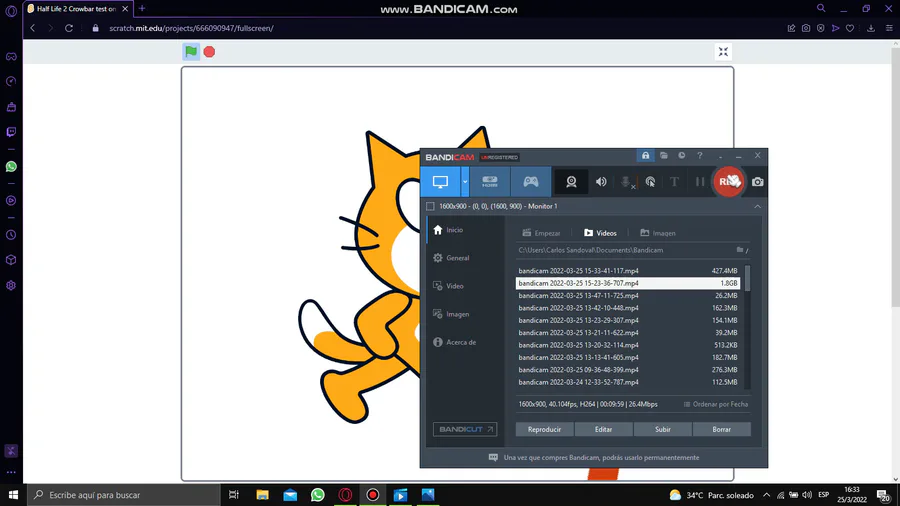The height and width of the screenshot is (506, 900).
Task: Click the Borrar button
Action: (x=721, y=429)
